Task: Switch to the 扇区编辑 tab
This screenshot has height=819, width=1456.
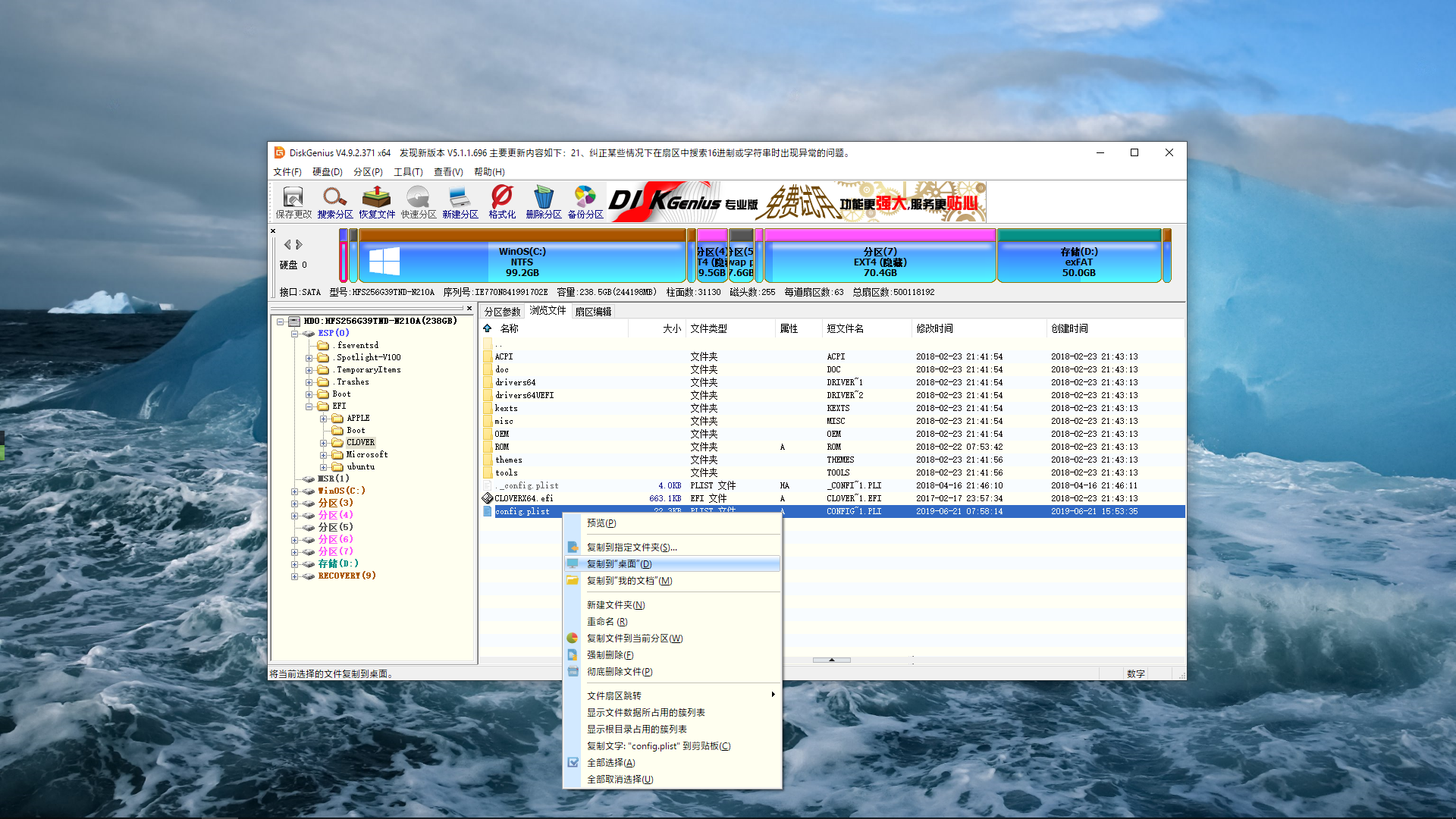Action: coord(592,312)
